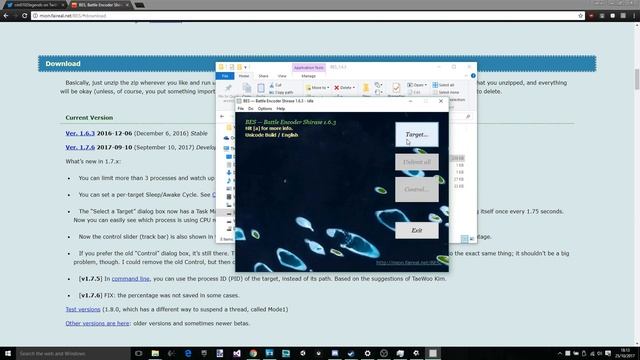Open the Do menu in BES window
This screenshot has width=640, height=360.
251,109
